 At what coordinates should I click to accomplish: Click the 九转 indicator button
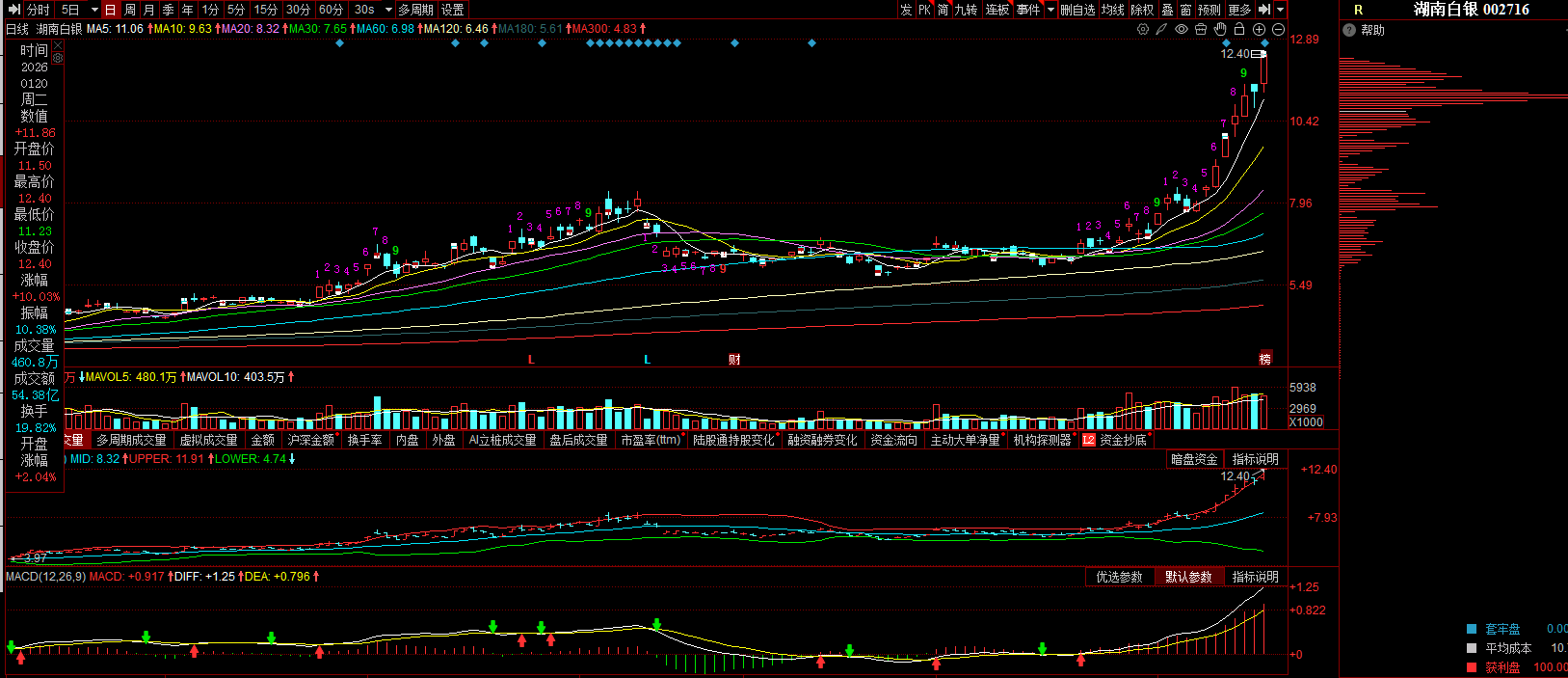967,10
